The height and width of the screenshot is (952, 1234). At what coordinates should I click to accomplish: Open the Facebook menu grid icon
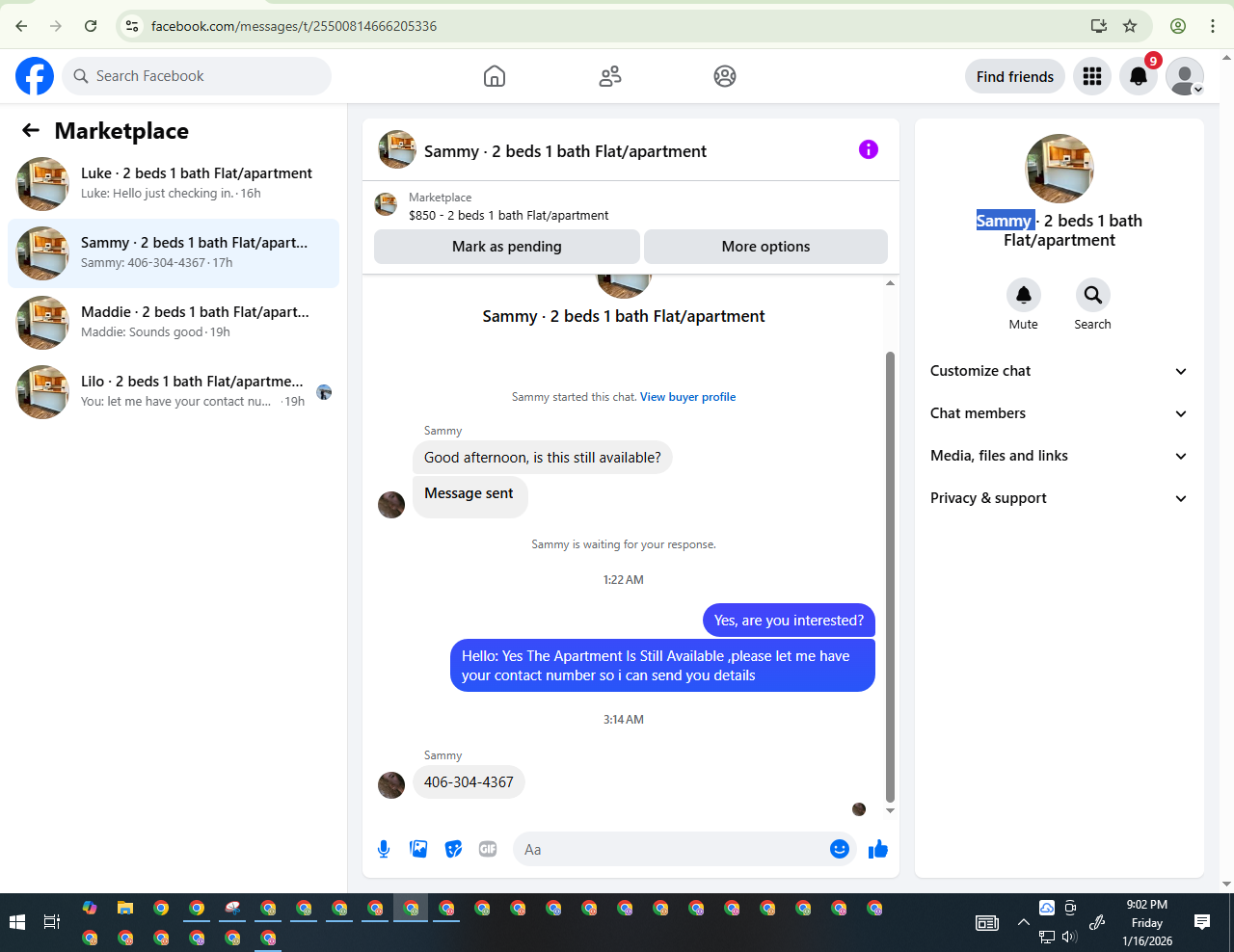(x=1092, y=76)
